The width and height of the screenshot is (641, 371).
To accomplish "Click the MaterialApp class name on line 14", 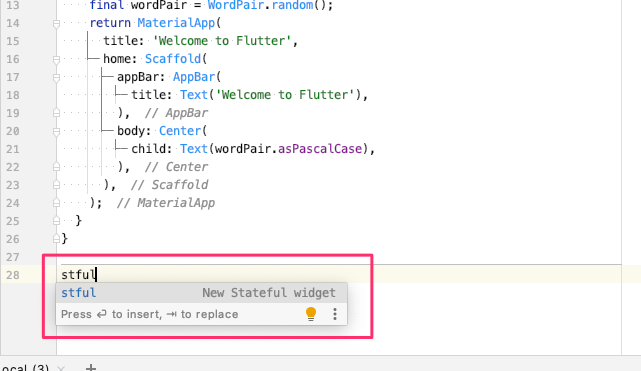I will click(176, 23).
